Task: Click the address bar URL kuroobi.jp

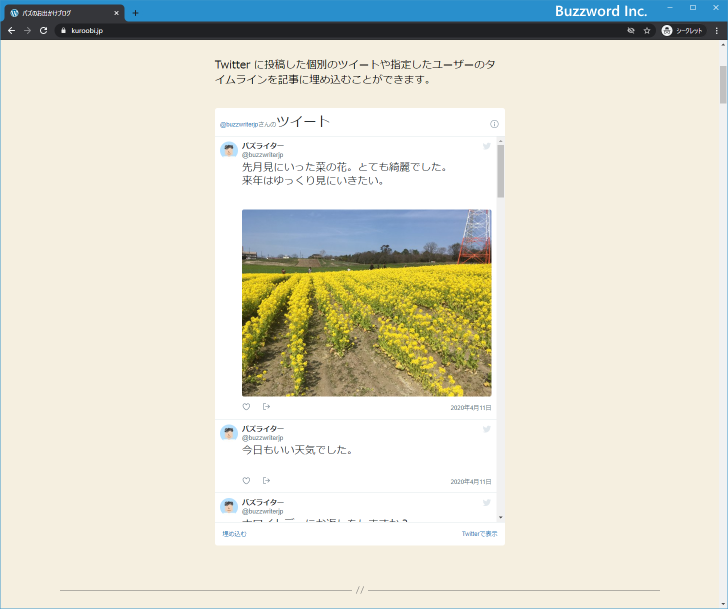Action: tap(87, 31)
